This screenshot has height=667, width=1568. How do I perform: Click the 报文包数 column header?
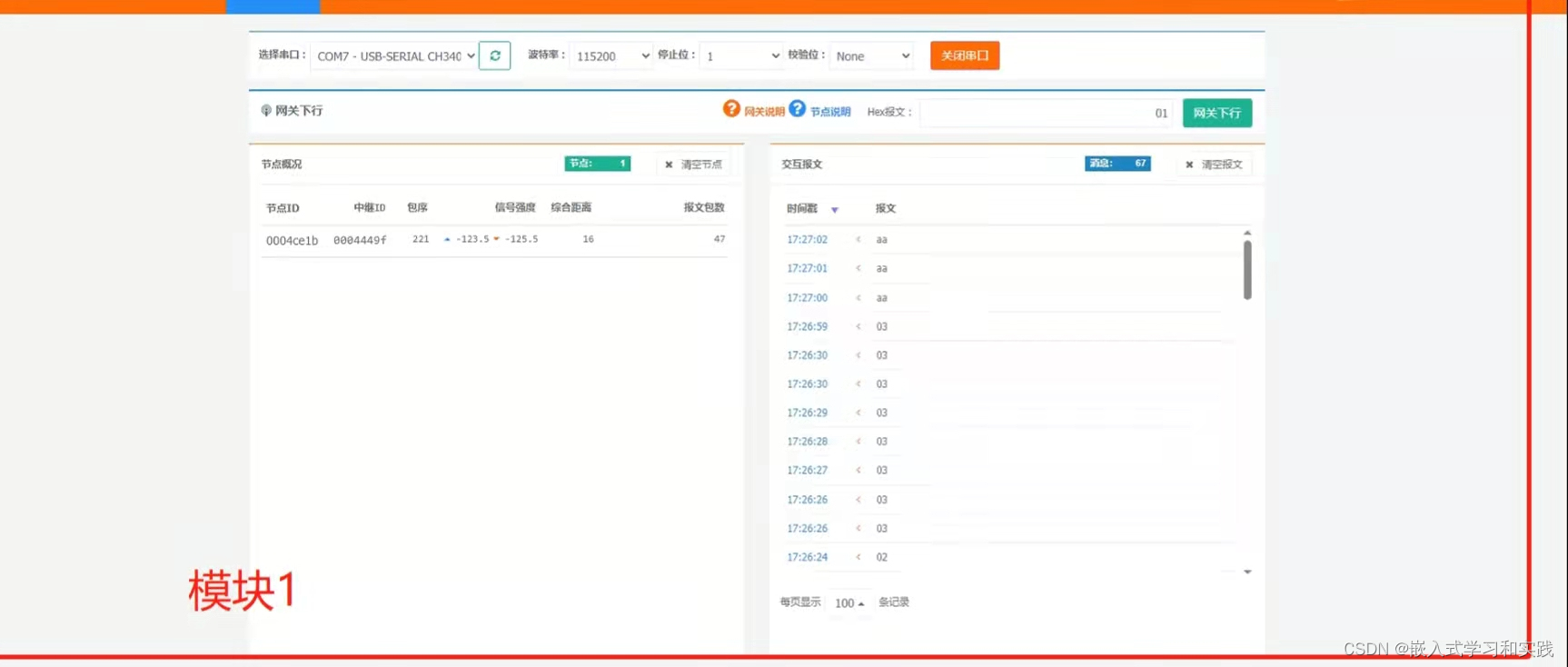click(x=704, y=207)
